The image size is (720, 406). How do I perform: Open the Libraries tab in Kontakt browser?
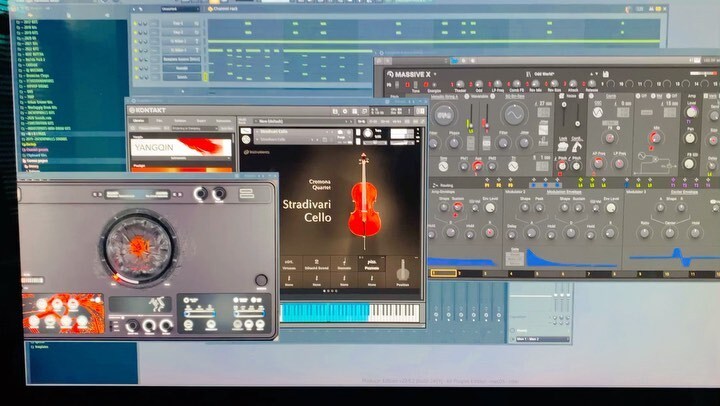(x=138, y=121)
